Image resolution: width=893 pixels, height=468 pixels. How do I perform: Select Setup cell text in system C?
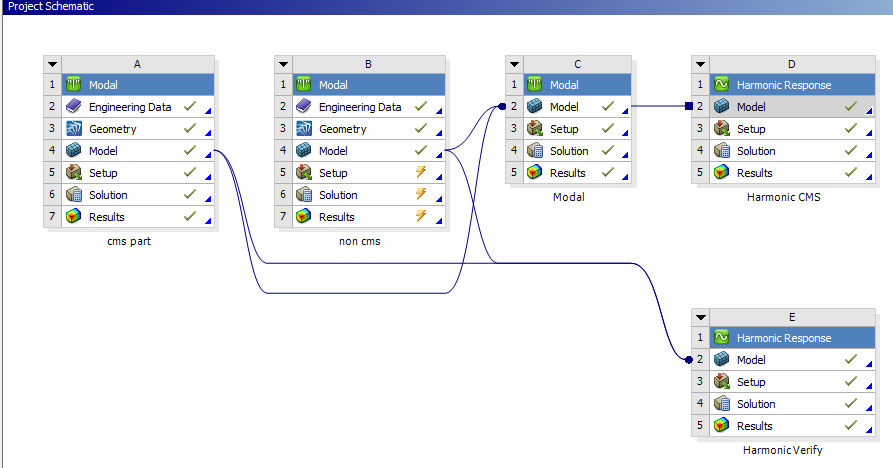pos(564,129)
